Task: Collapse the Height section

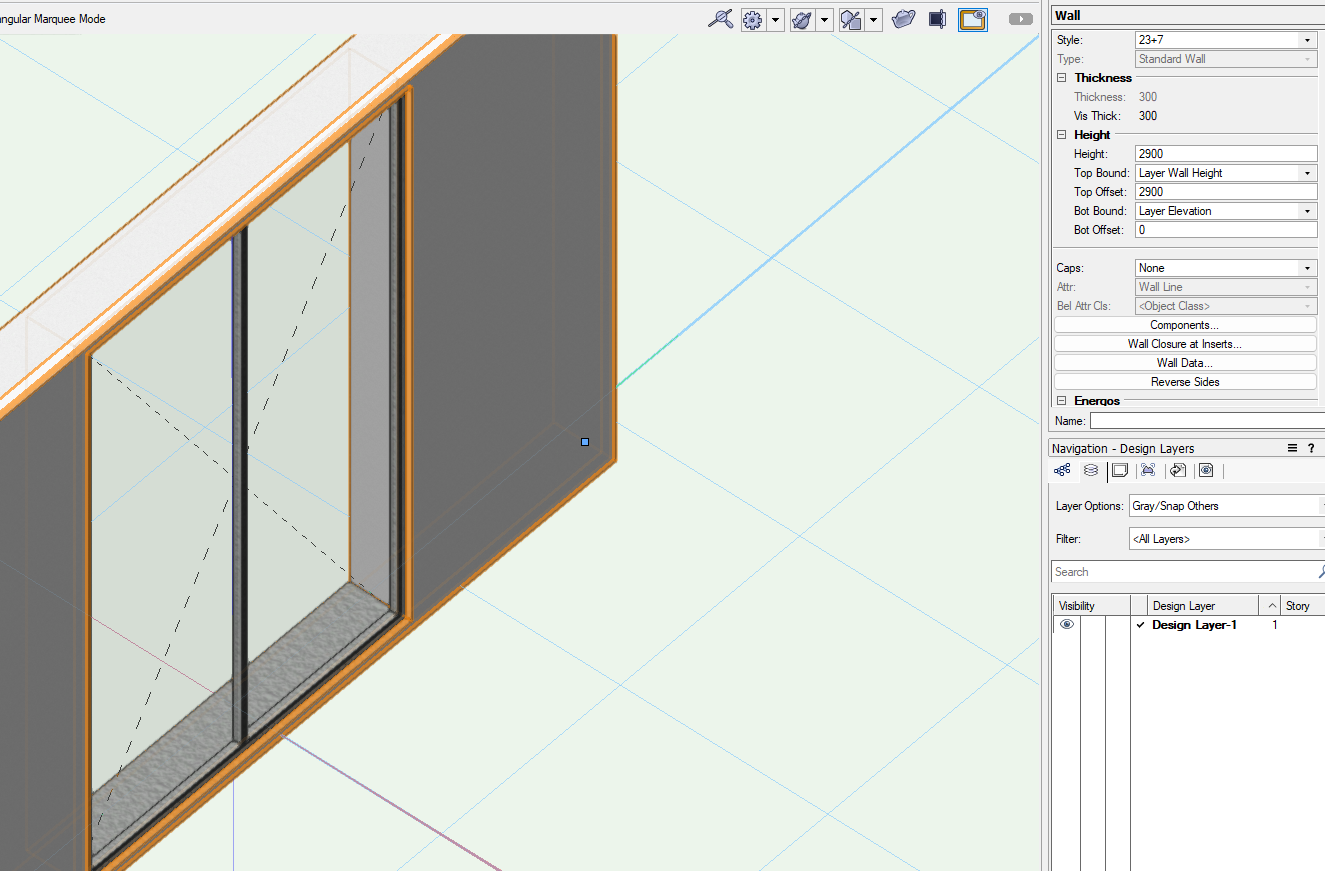Action: [x=1062, y=135]
